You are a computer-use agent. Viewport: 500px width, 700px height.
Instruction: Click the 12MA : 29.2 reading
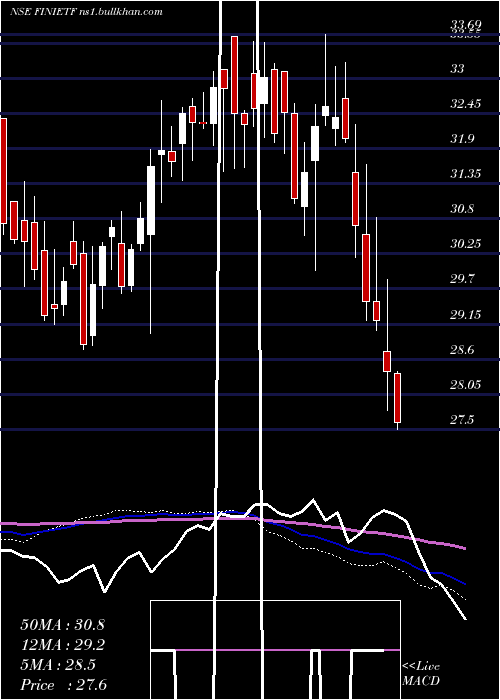[x=62, y=645]
